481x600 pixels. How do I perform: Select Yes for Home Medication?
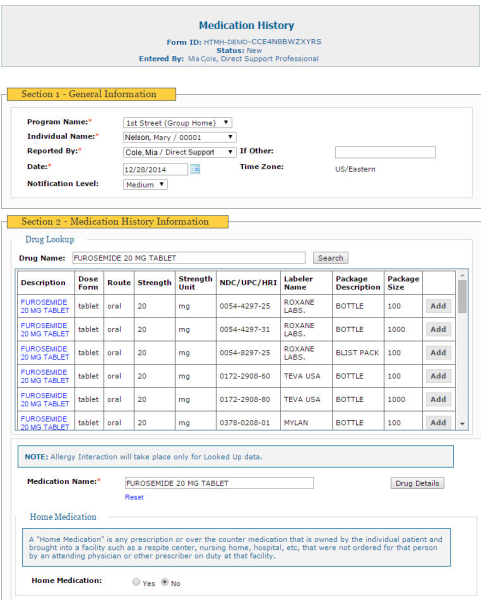coord(136,582)
